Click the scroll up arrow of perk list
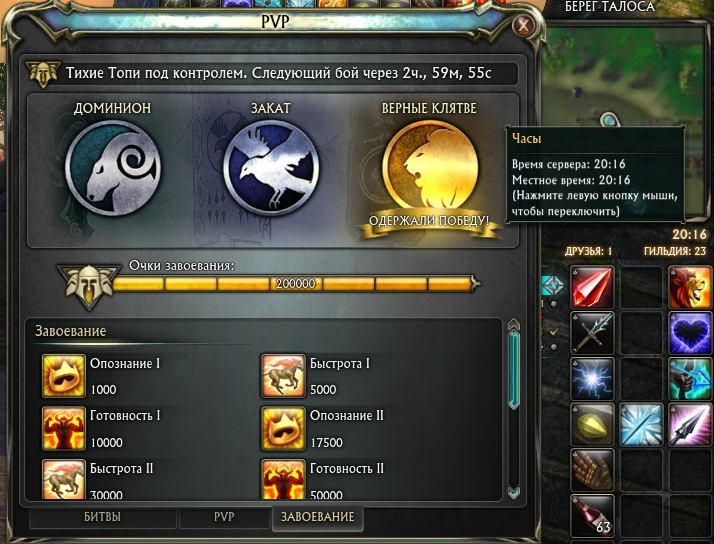This screenshot has width=714, height=544. point(514,324)
